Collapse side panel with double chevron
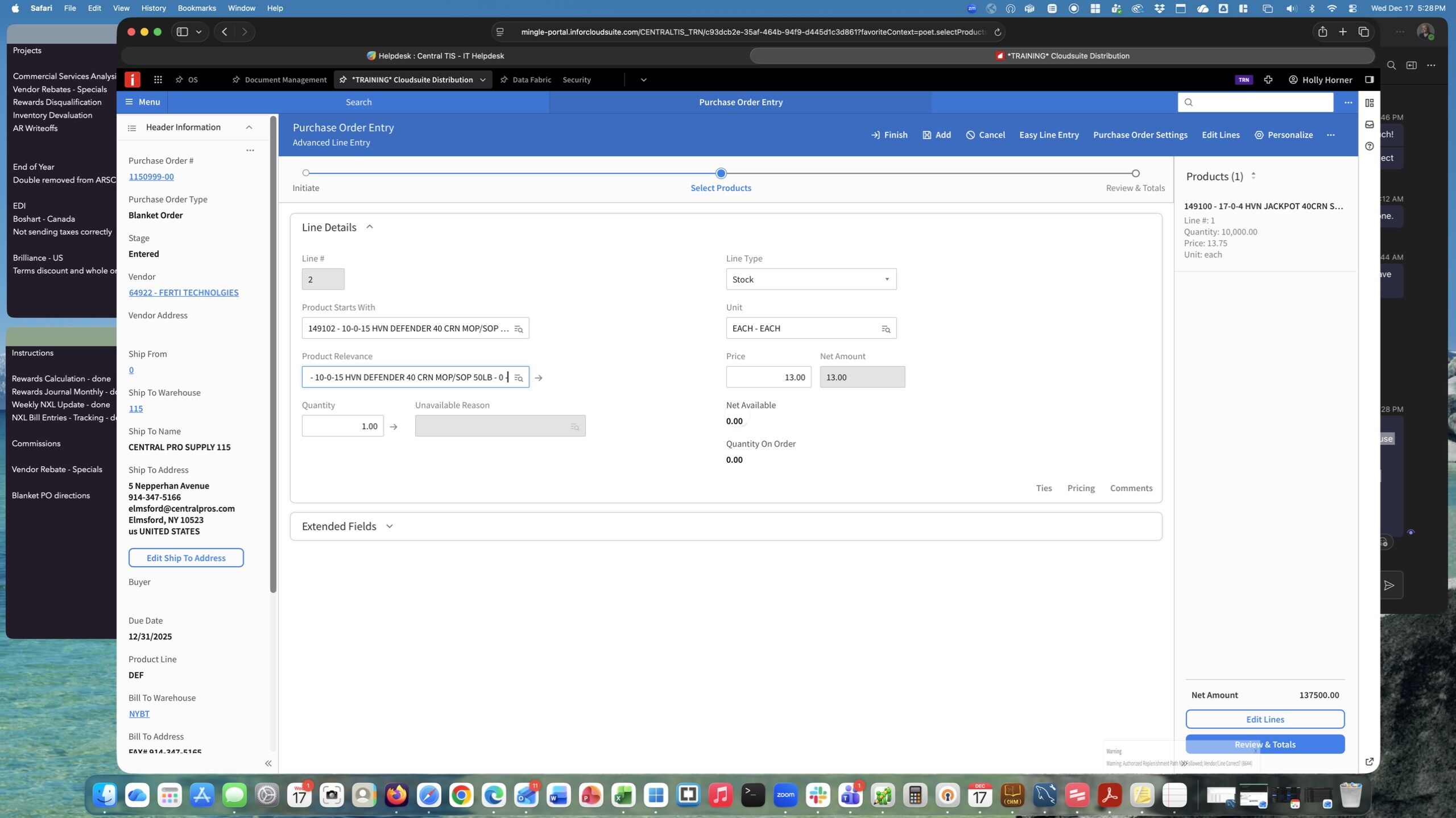 (268, 763)
